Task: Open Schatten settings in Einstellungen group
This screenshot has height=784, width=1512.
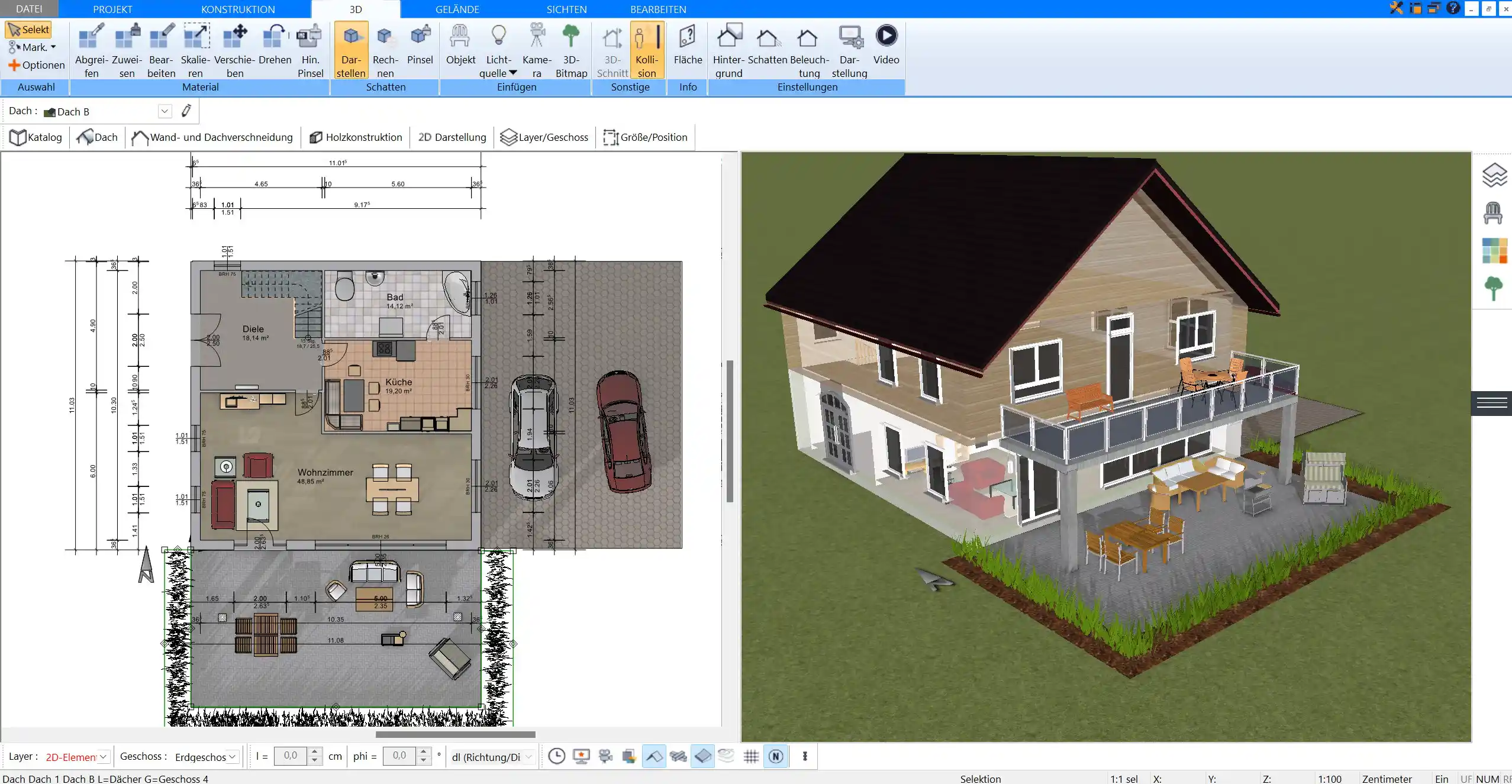Action: coord(768,44)
